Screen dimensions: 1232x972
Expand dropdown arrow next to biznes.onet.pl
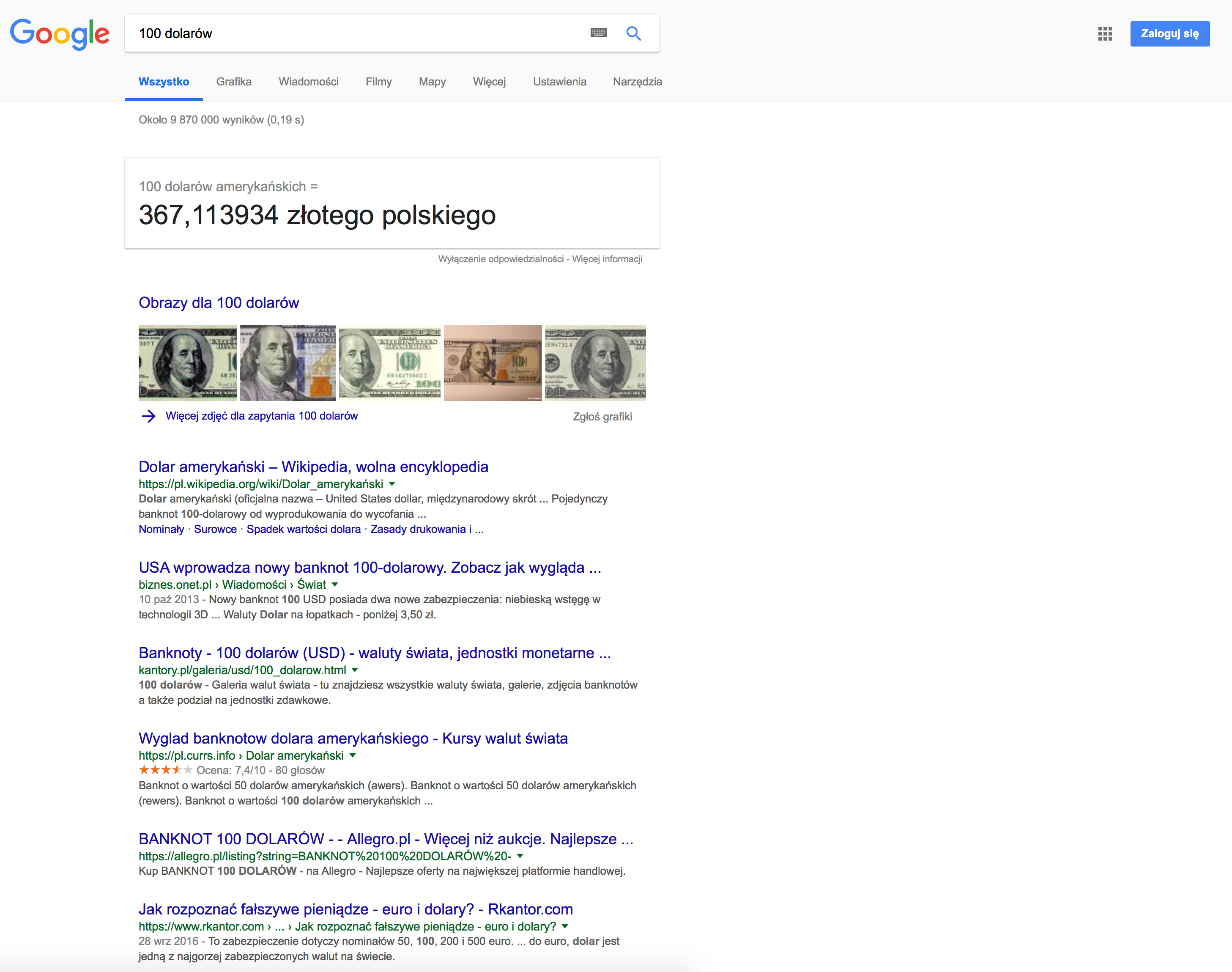pos(335,585)
